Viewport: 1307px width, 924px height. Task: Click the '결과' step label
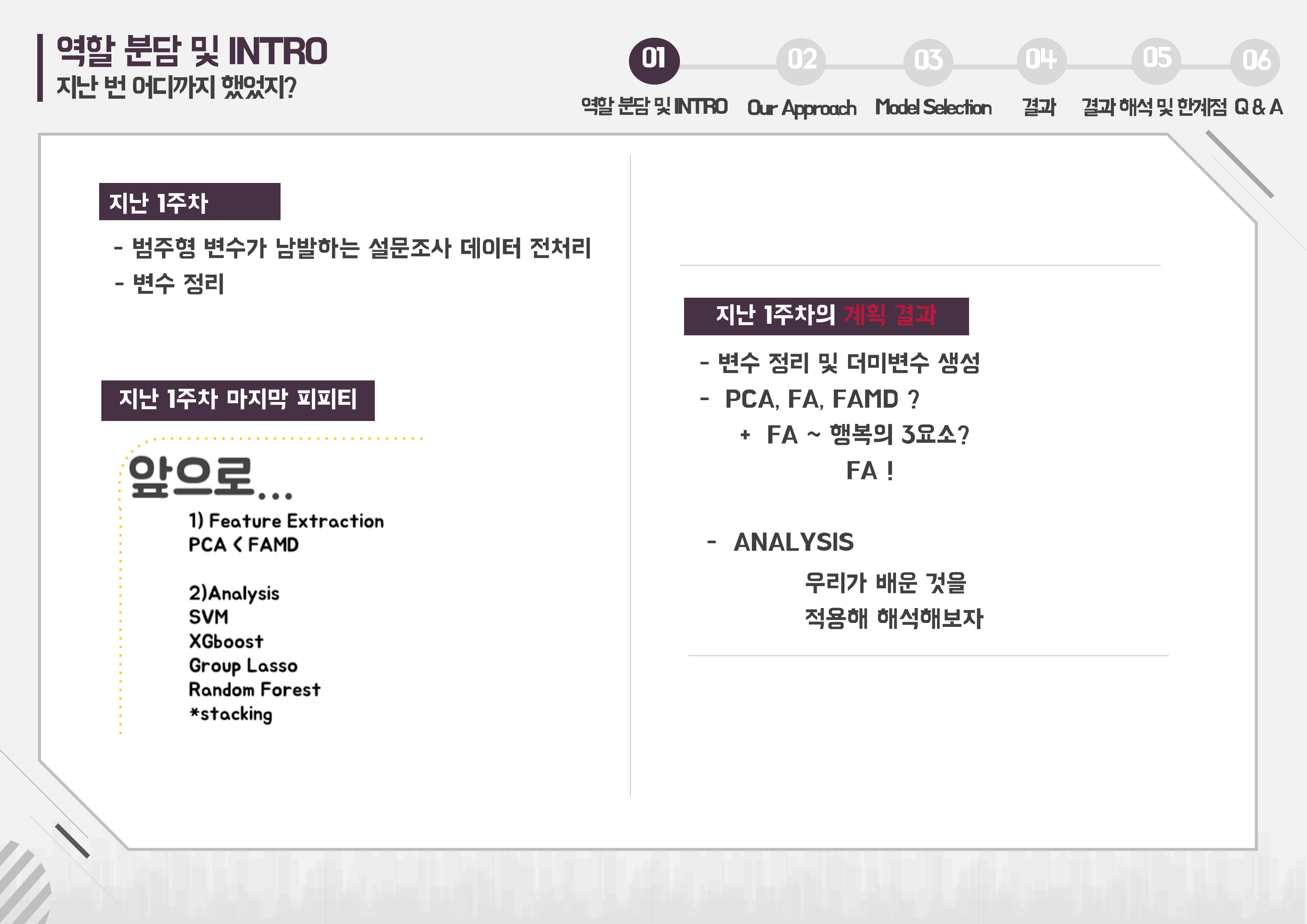point(1039,107)
